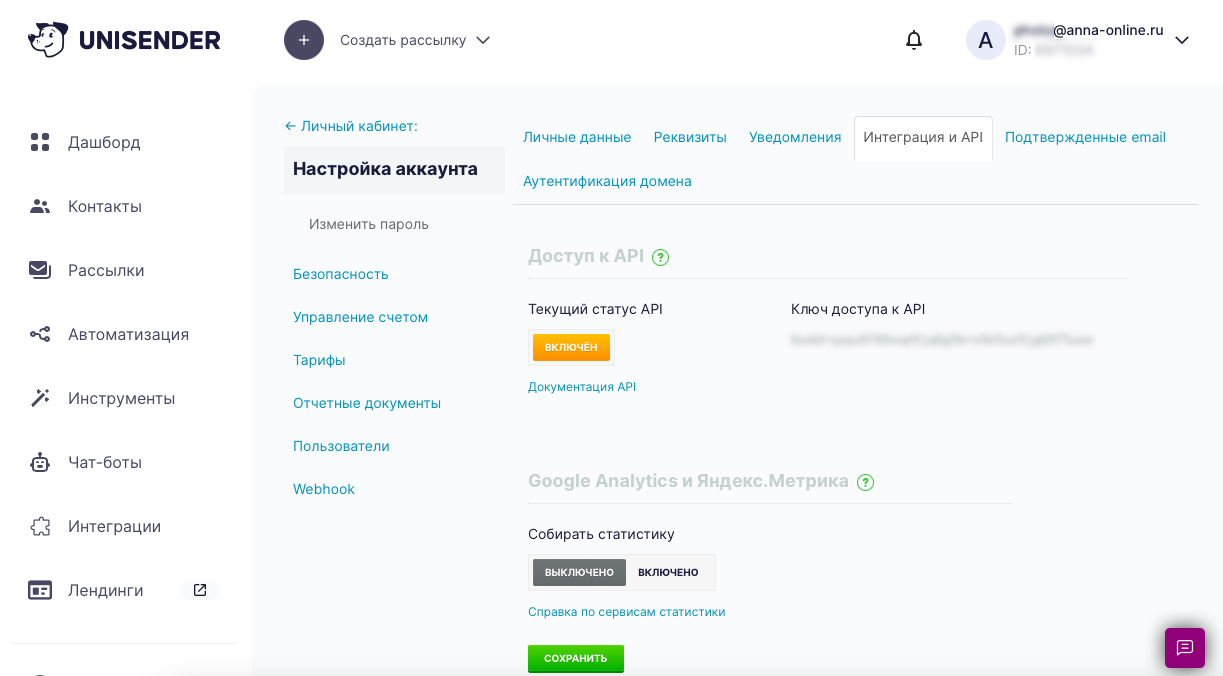Click the green СОХРАНИТЬ button
The height and width of the screenshot is (676, 1223).
[x=576, y=658]
